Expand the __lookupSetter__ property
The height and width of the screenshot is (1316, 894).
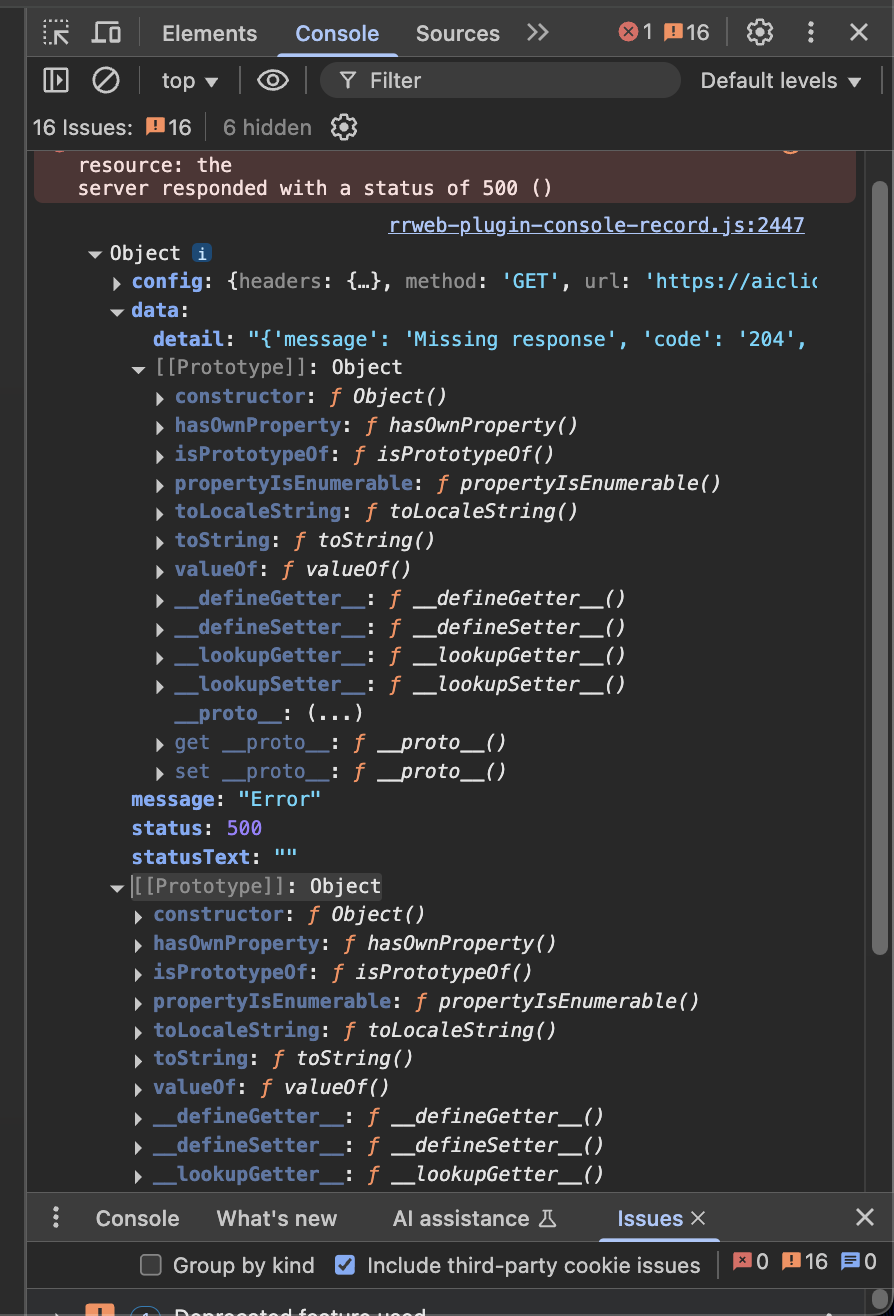tap(161, 685)
